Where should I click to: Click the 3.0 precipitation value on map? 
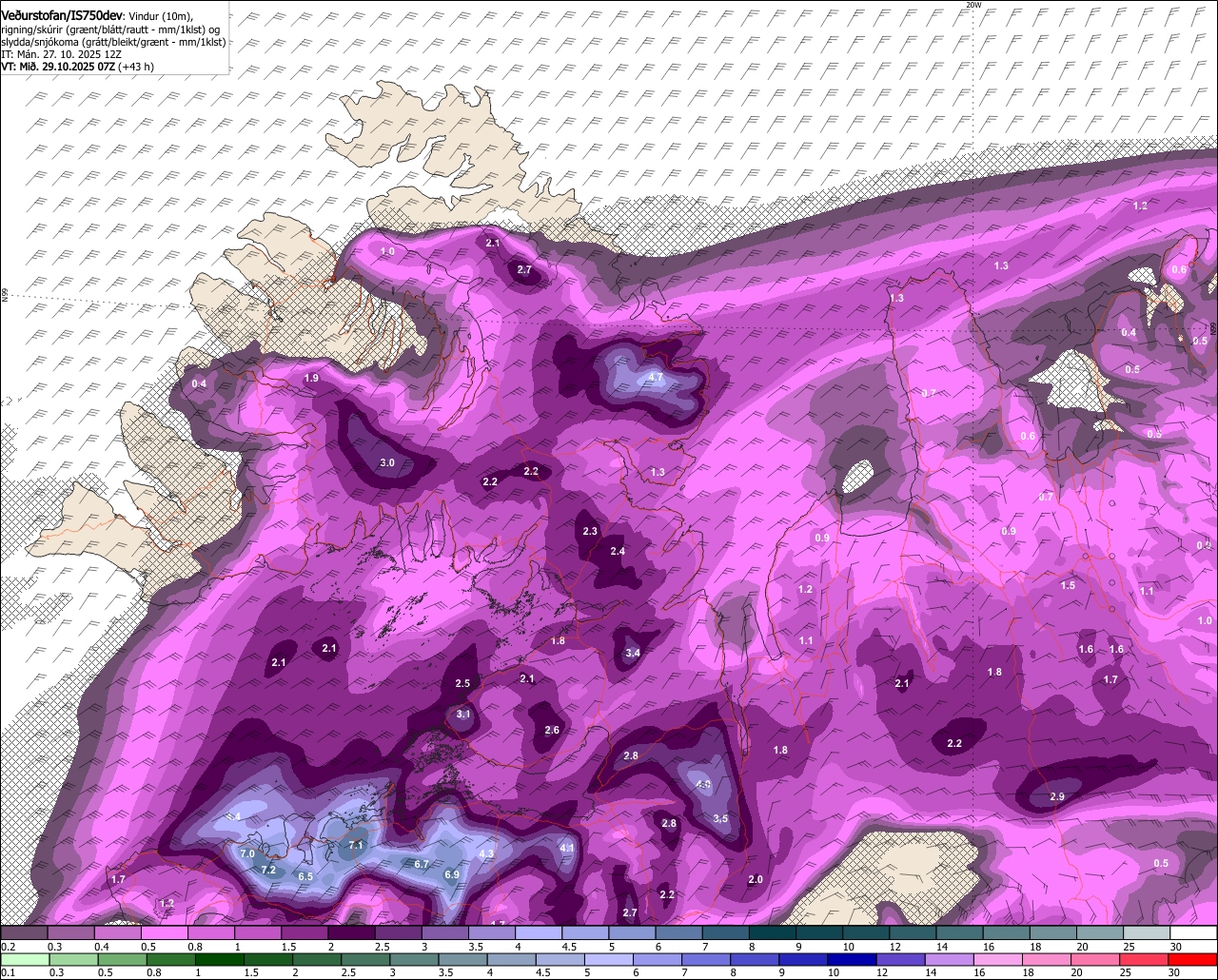387,463
